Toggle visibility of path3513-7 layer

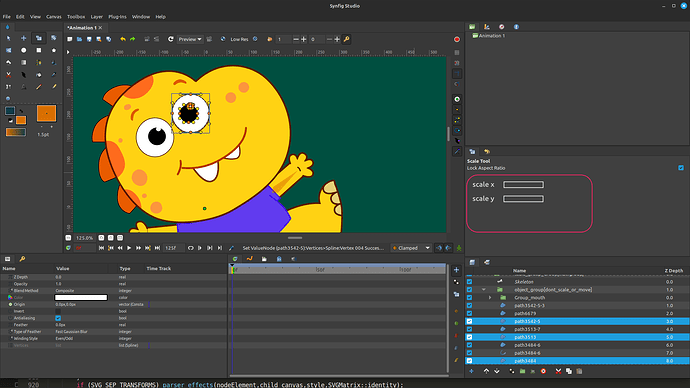point(470,329)
